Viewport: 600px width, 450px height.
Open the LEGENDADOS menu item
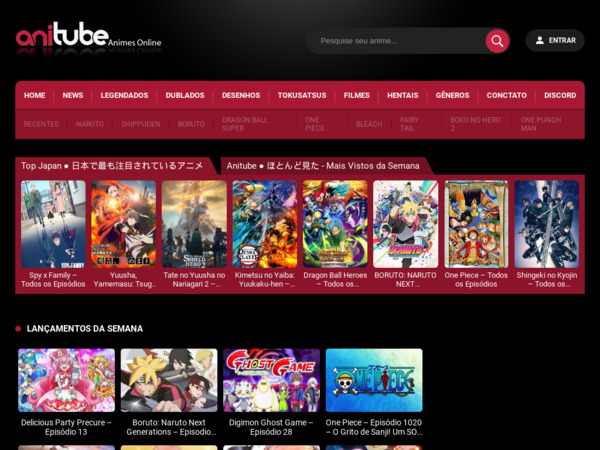pos(124,95)
